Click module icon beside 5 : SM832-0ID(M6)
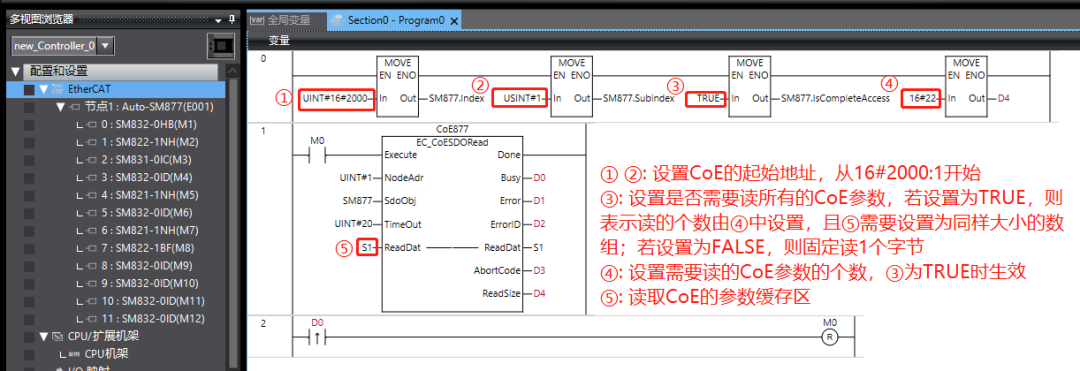The width and height of the screenshot is (1080, 371). click(92, 213)
